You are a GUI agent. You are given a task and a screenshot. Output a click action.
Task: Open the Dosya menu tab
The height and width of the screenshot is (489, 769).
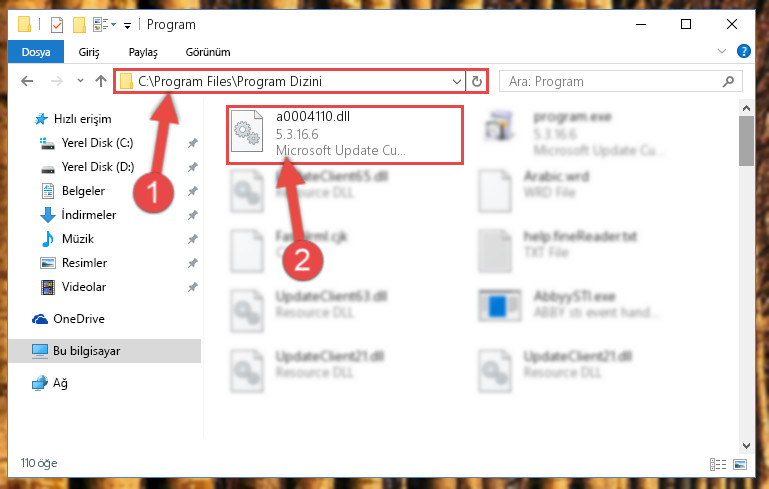coord(36,52)
